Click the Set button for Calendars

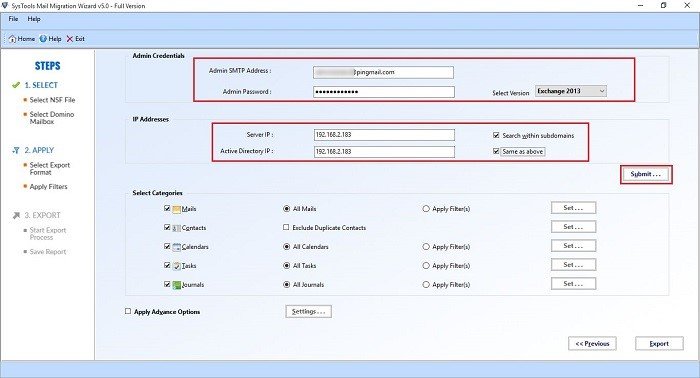tap(573, 246)
